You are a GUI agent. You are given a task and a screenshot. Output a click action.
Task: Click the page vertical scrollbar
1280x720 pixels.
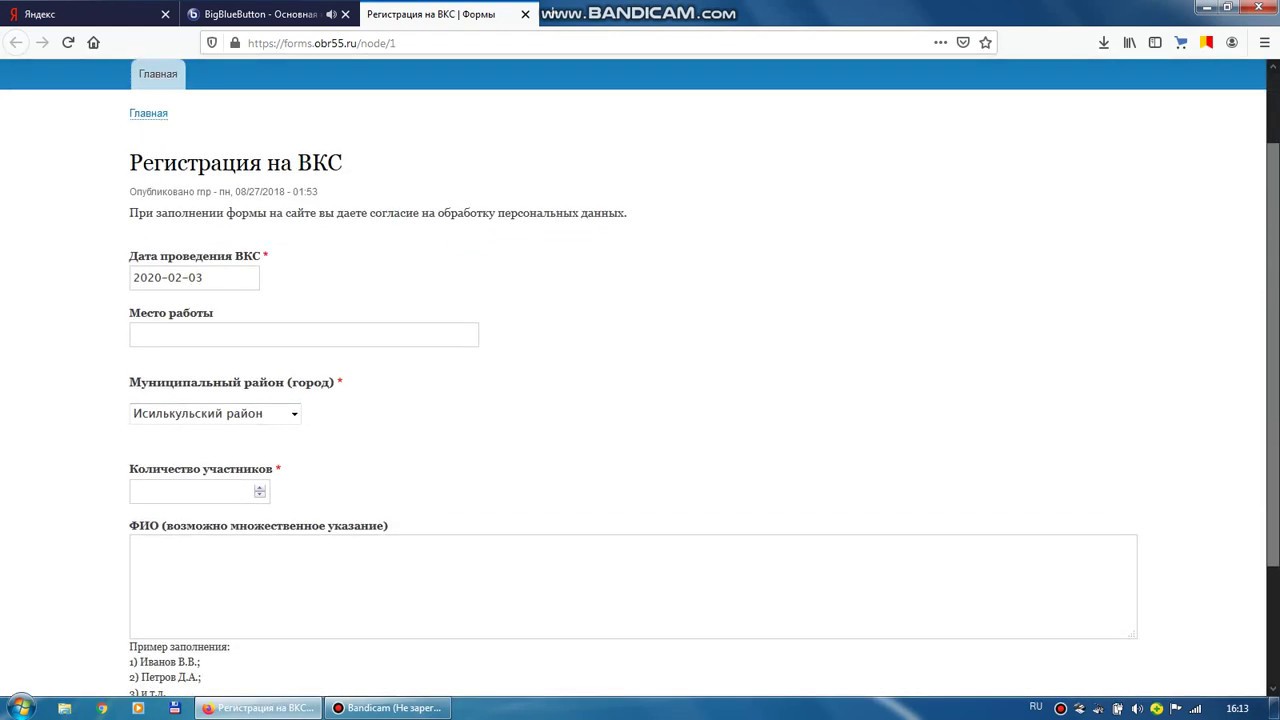click(x=1273, y=355)
